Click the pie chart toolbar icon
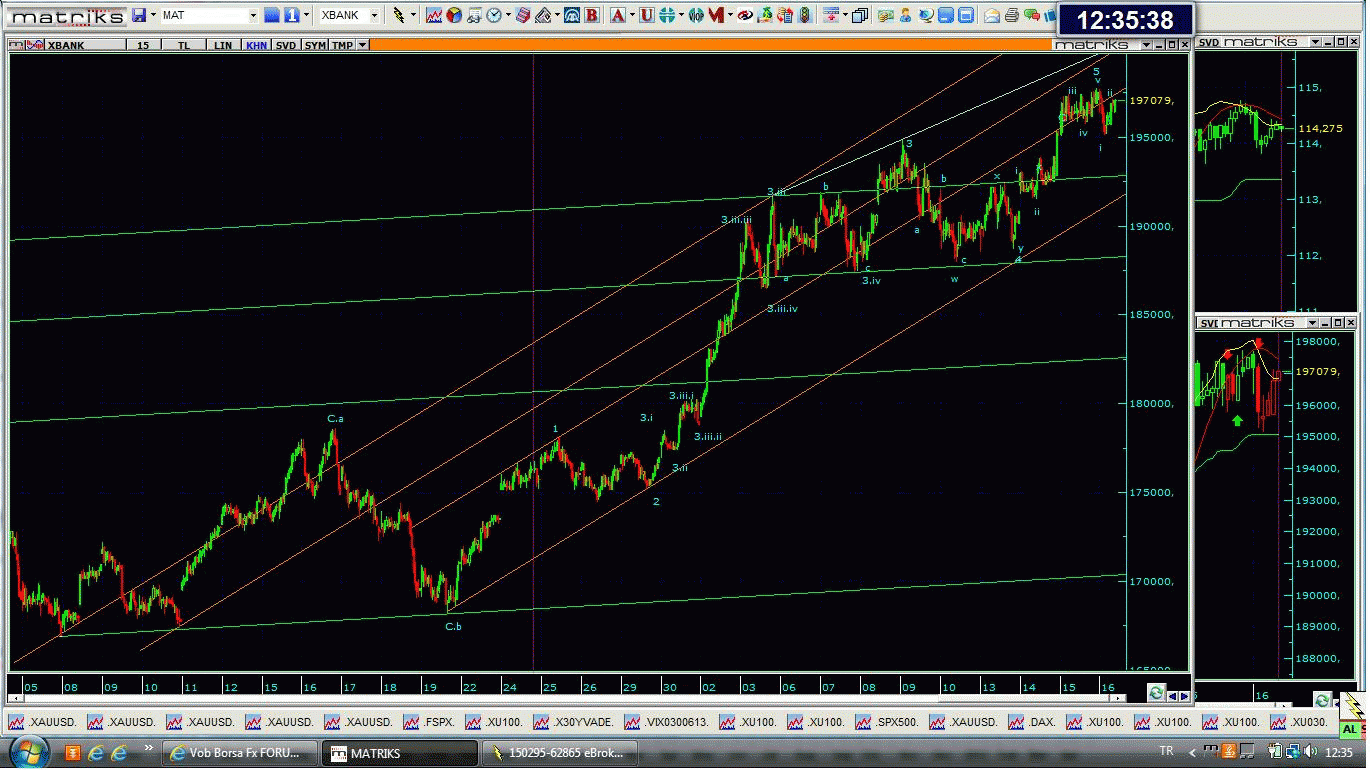Image resolution: width=1370 pixels, height=770 pixels. pos(454,15)
